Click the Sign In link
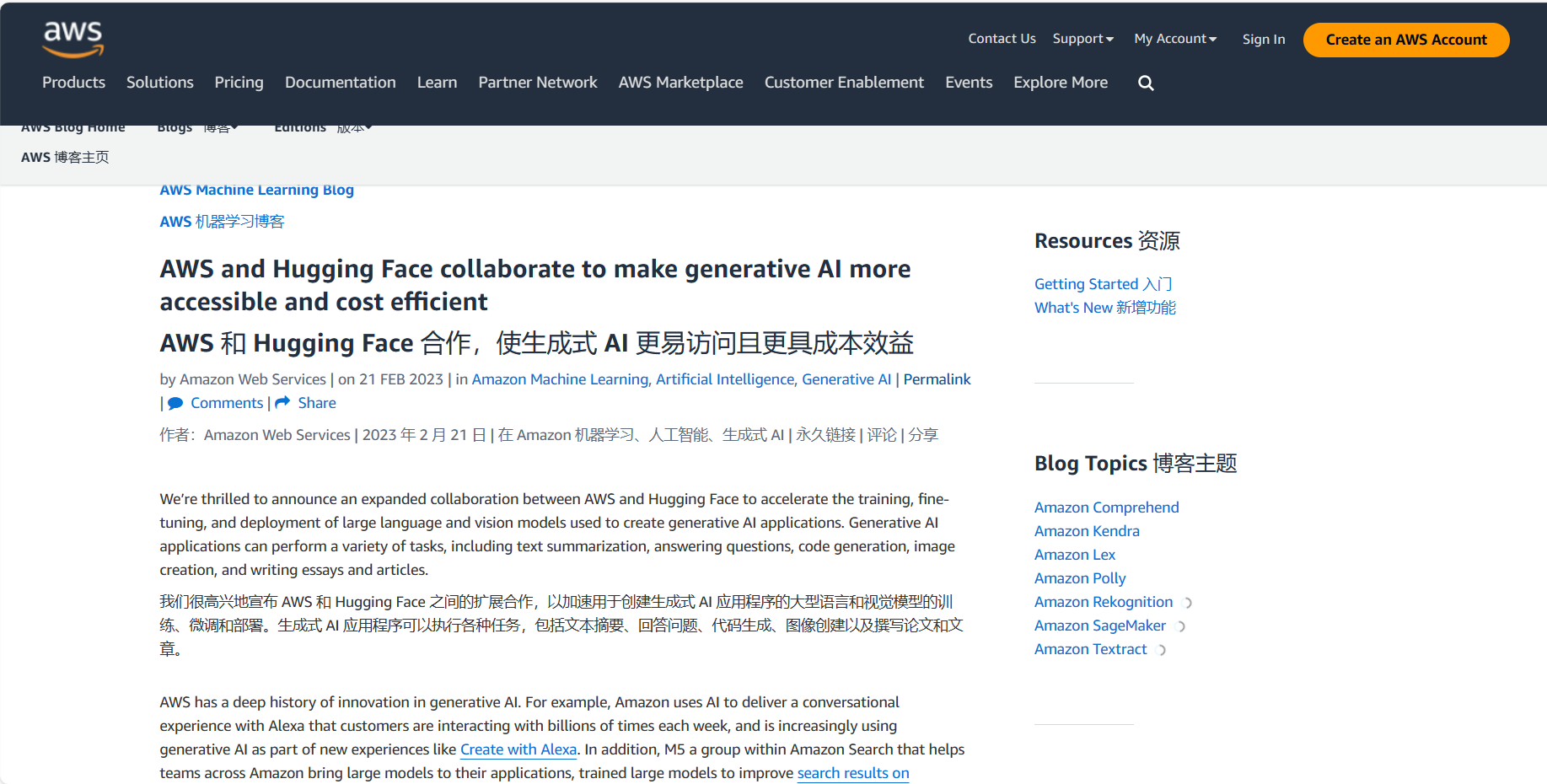 pos(1264,39)
